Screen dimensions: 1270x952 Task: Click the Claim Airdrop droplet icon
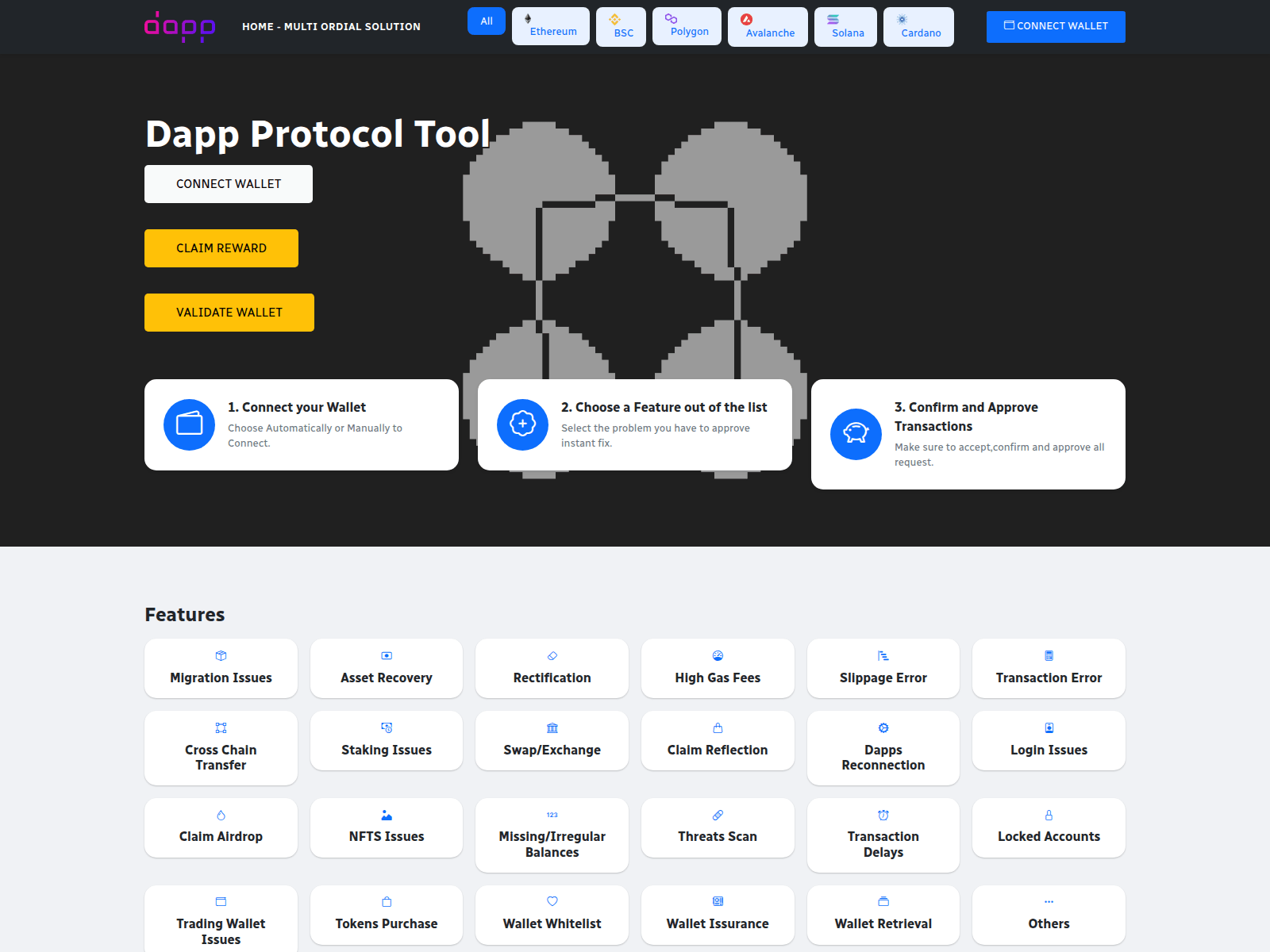click(221, 816)
